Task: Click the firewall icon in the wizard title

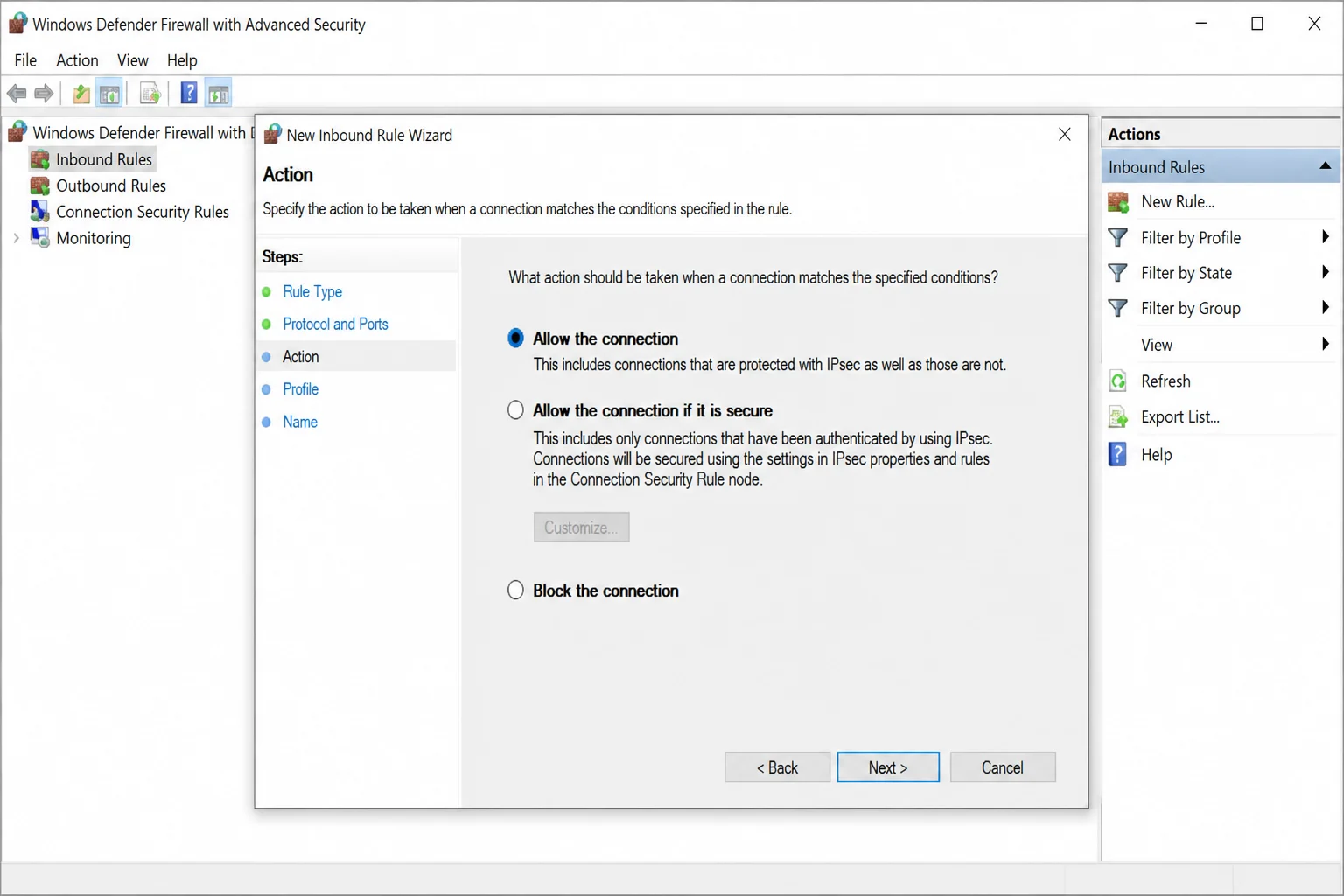Action: coord(272,134)
